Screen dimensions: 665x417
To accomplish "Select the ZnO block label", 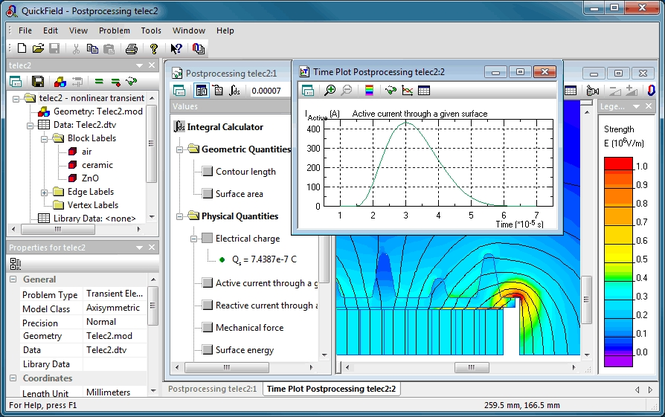I will coord(90,178).
